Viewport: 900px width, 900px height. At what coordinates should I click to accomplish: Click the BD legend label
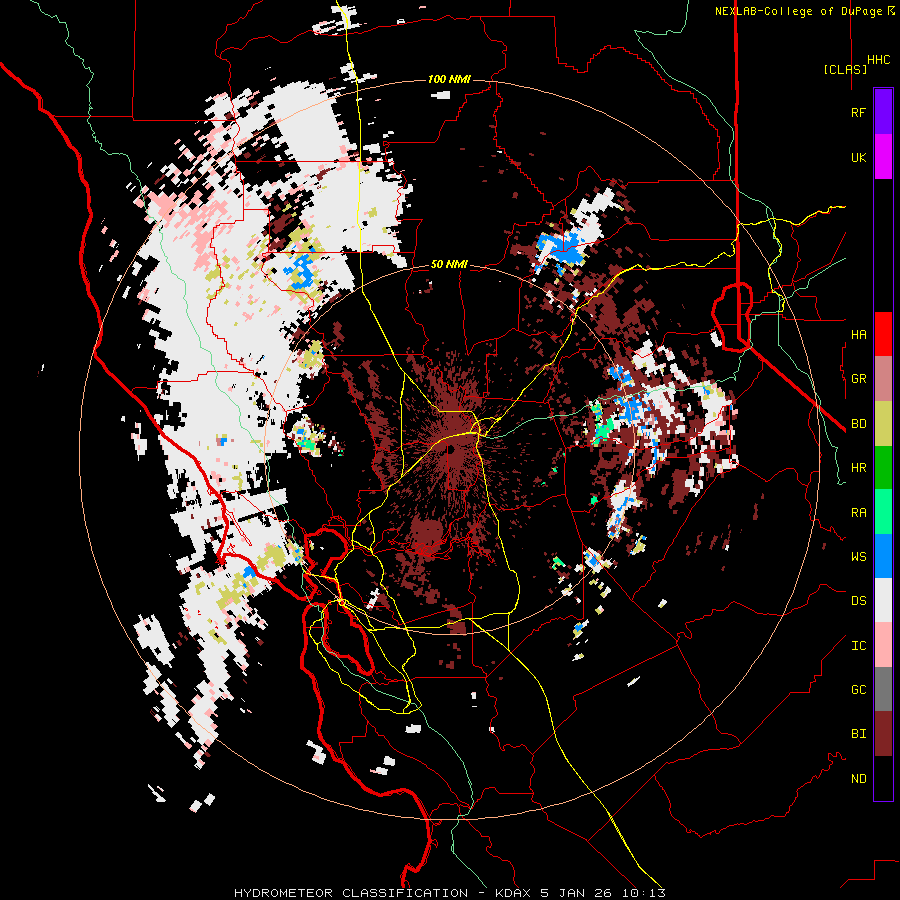(858, 424)
